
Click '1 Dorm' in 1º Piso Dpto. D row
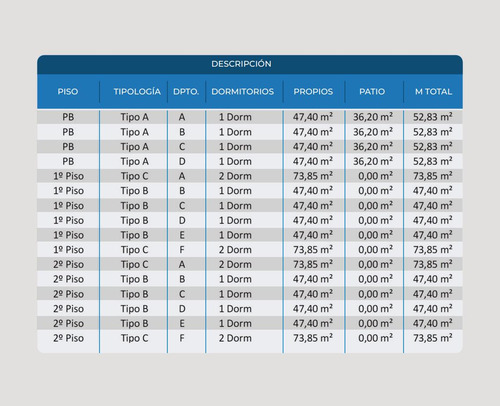click(x=235, y=220)
